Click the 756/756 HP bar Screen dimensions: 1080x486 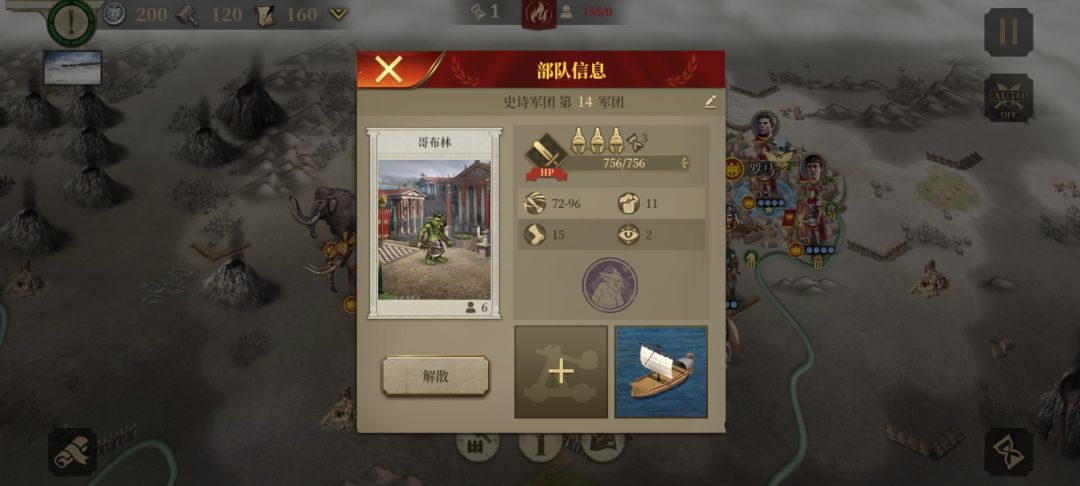(x=624, y=163)
